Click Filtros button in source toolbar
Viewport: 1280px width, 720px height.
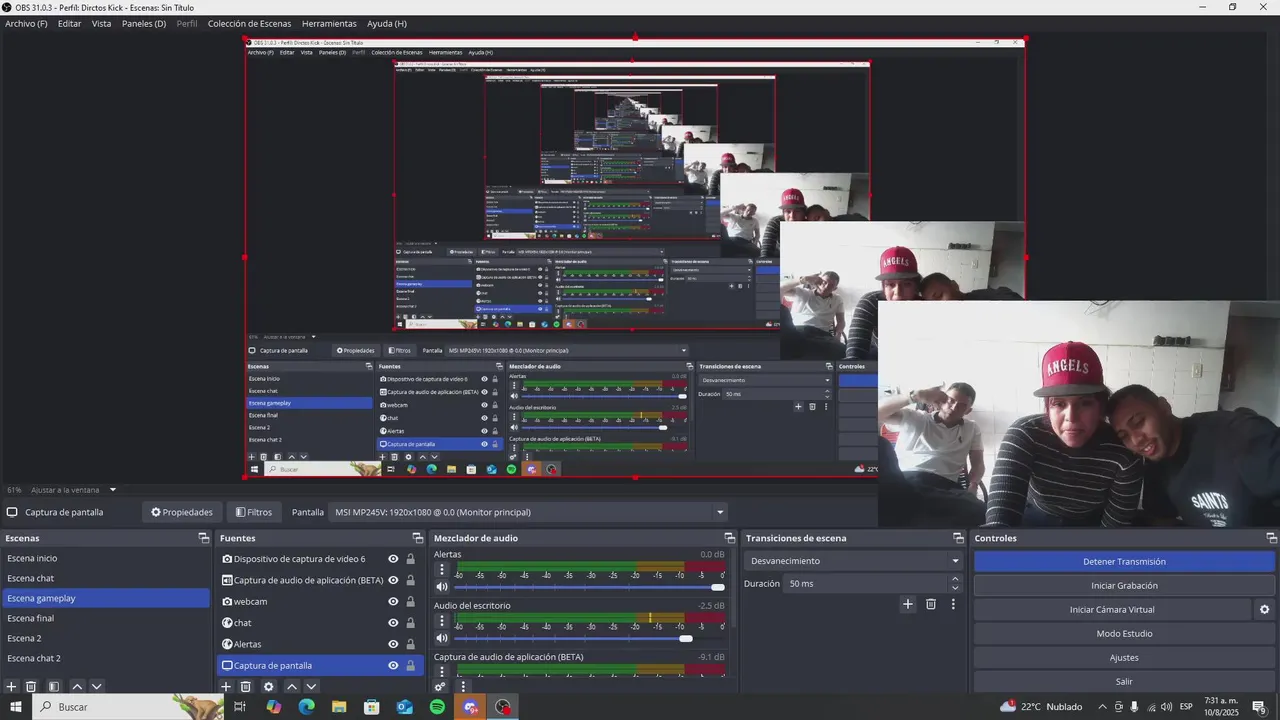point(253,512)
